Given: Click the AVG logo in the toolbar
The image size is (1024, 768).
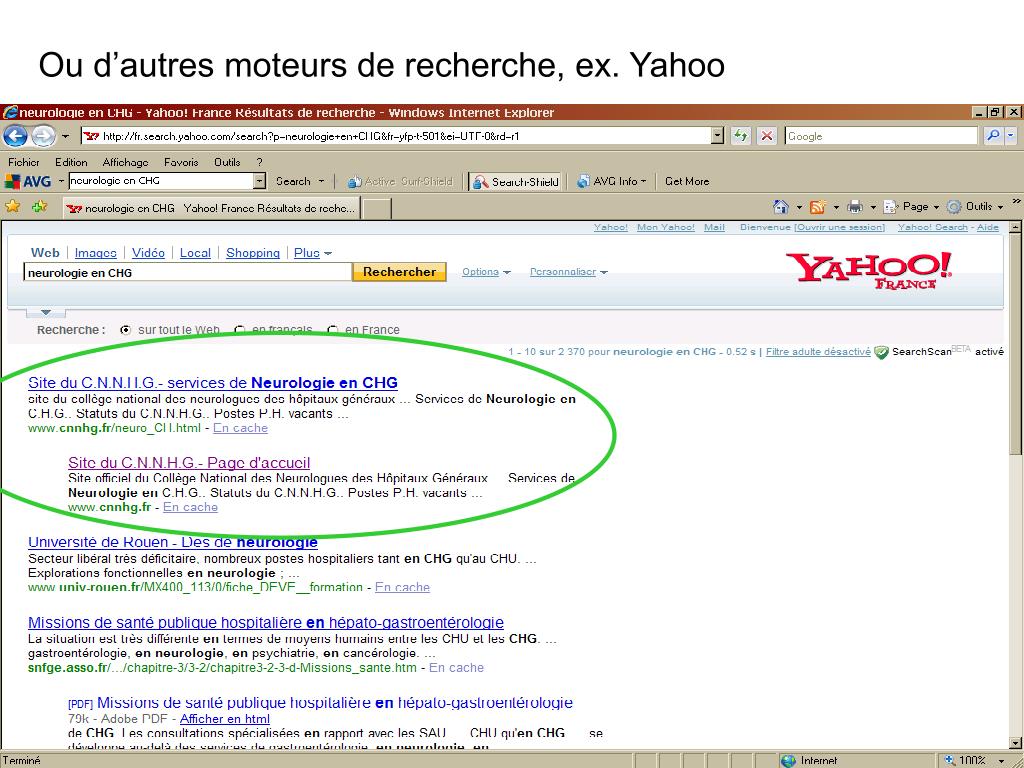Looking at the screenshot, I should [28, 181].
